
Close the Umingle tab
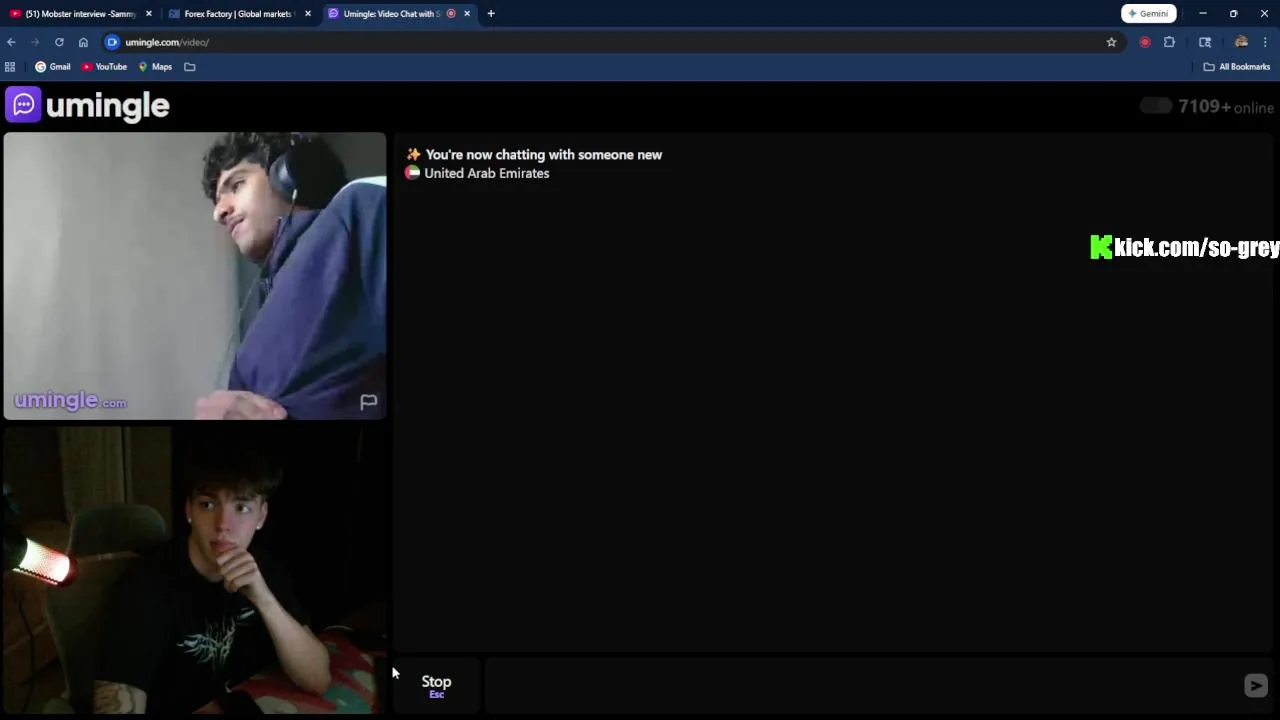tap(467, 14)
